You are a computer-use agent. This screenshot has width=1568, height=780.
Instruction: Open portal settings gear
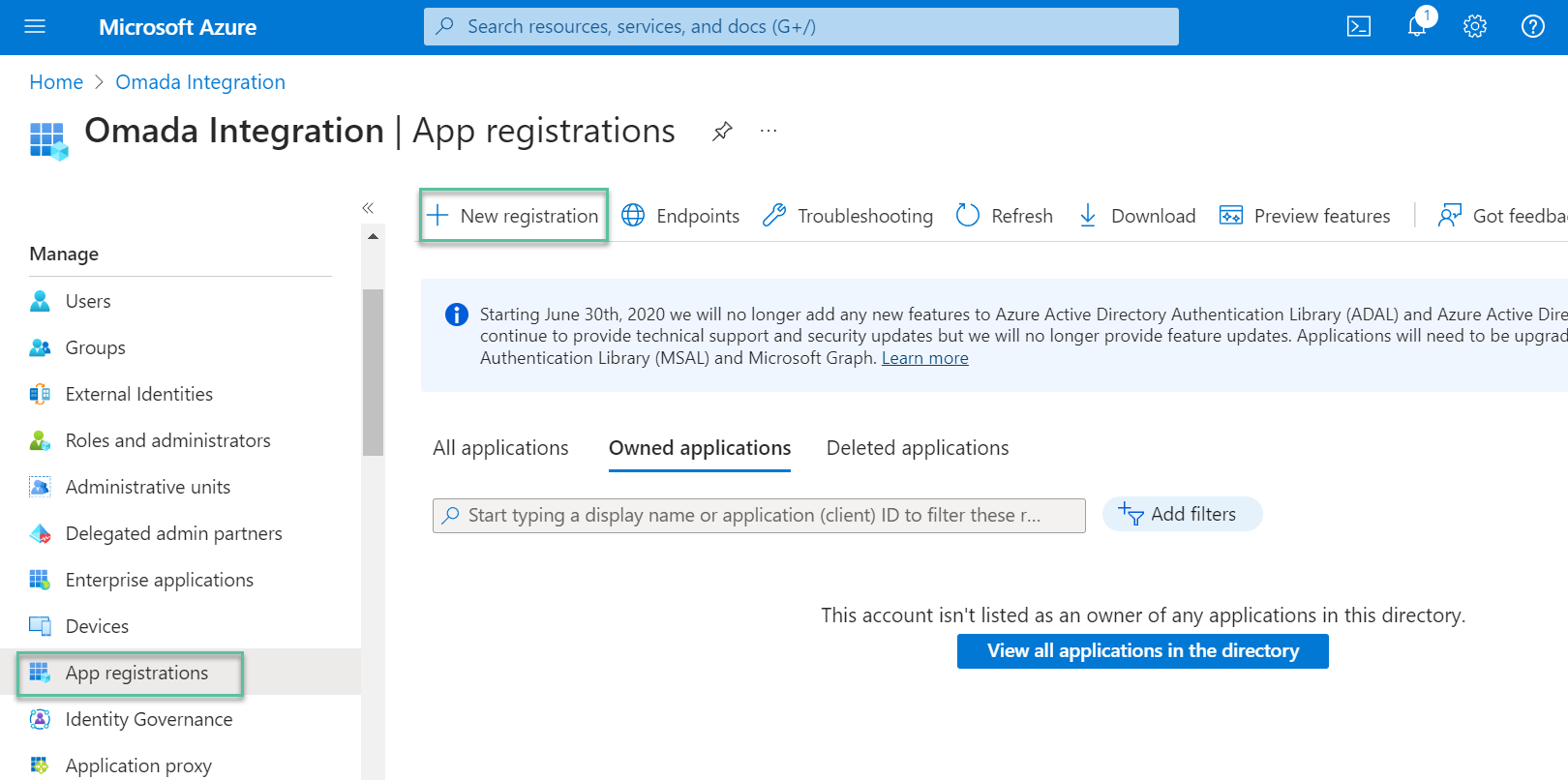(1475, 27)
